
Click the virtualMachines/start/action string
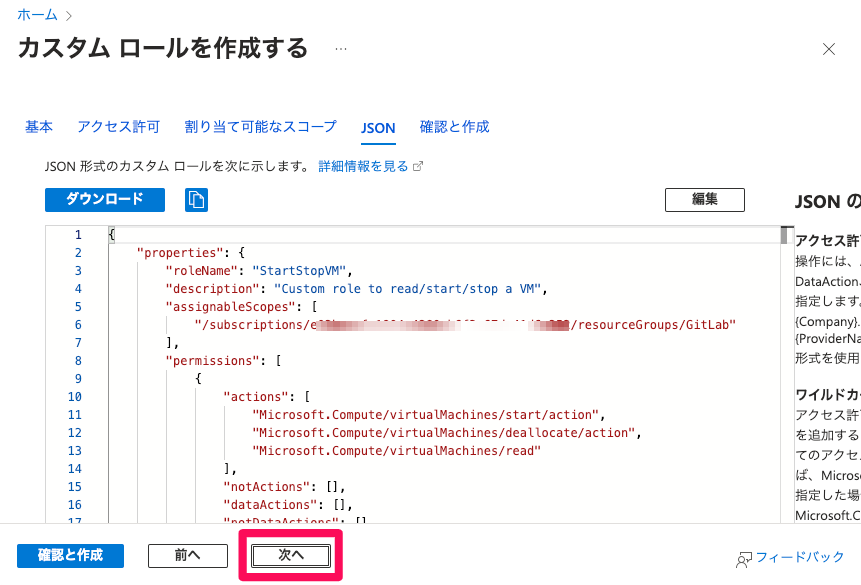(426, 415)
